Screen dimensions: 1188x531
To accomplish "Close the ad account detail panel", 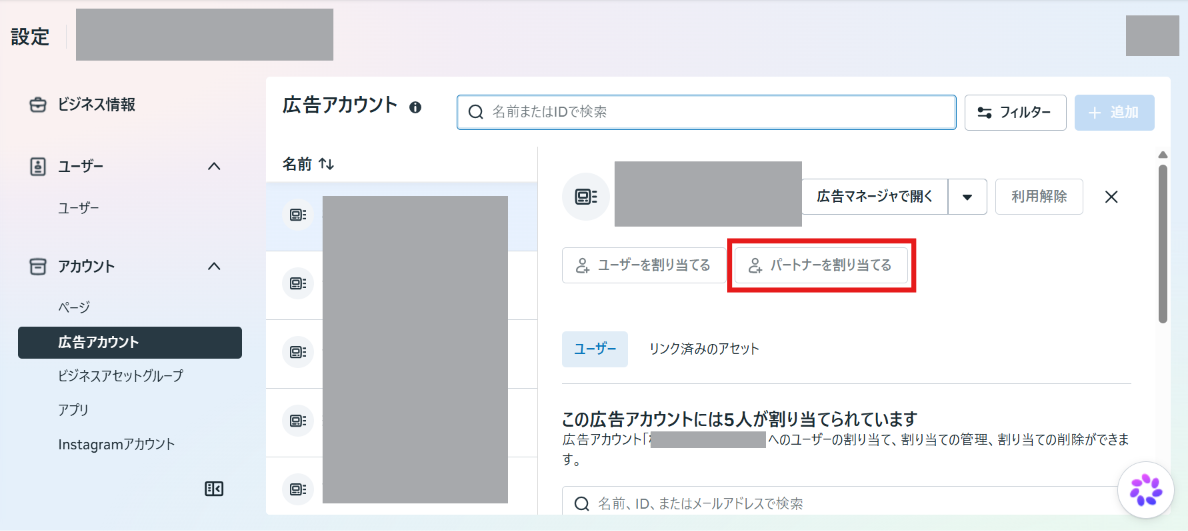I will 1111,197.
